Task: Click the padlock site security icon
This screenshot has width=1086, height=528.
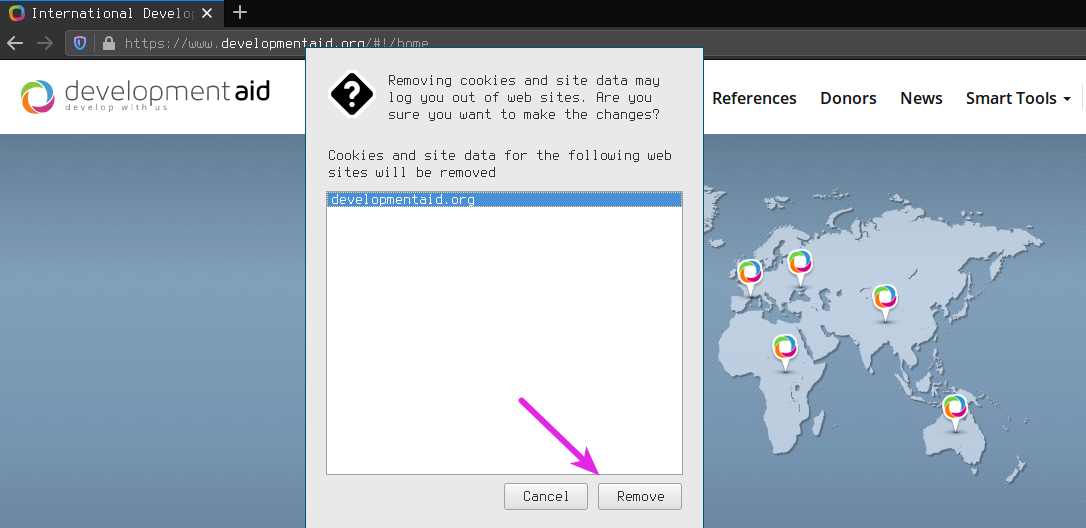Action: [x=108, y=43]
